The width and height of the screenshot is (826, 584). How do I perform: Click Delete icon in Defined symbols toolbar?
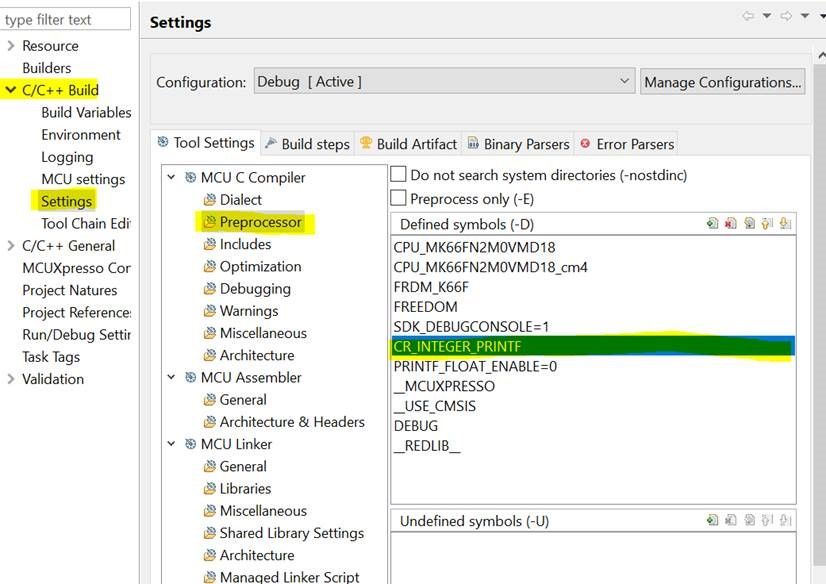pos(730,224)
